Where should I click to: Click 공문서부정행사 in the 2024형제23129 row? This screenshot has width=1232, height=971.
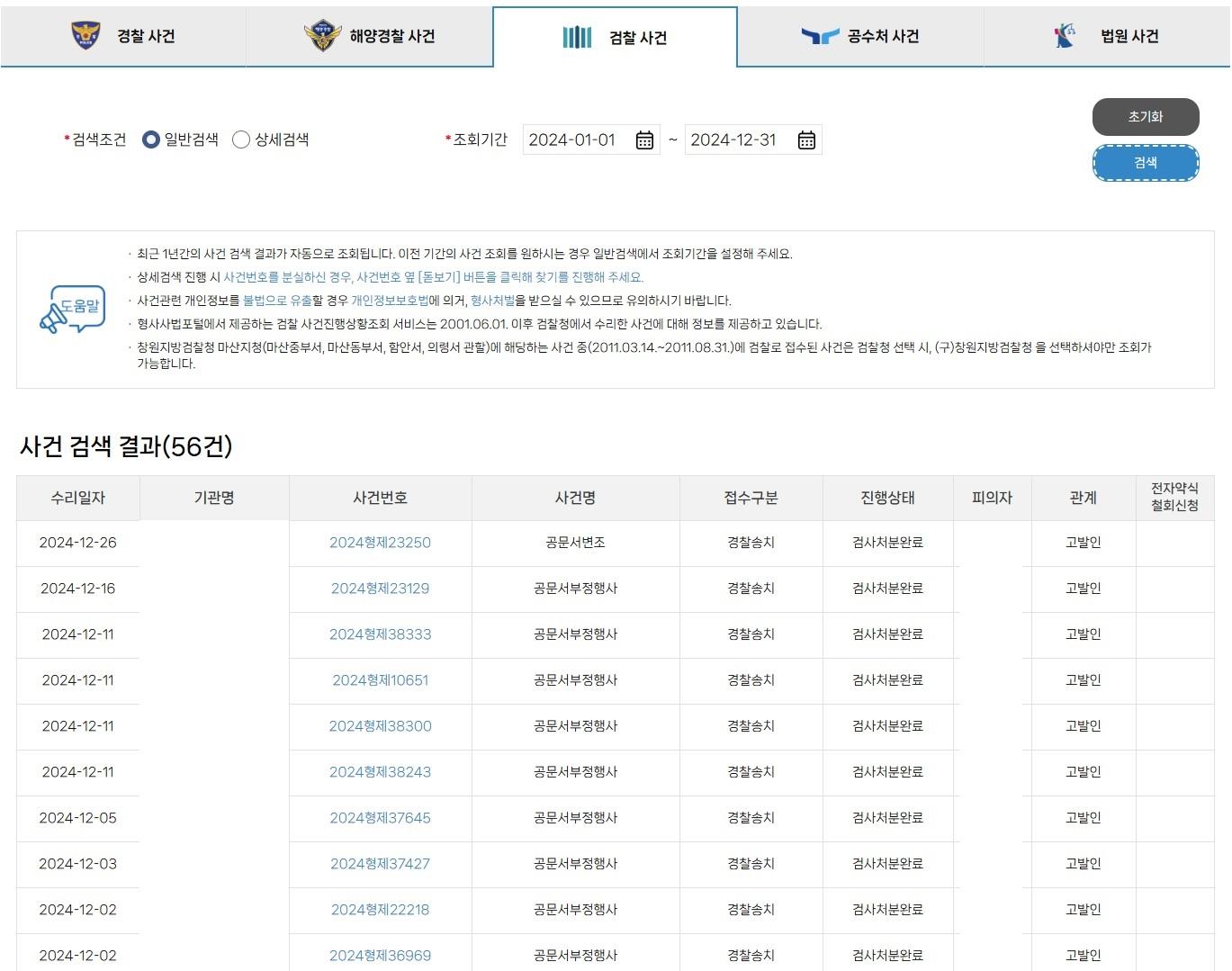575,589
